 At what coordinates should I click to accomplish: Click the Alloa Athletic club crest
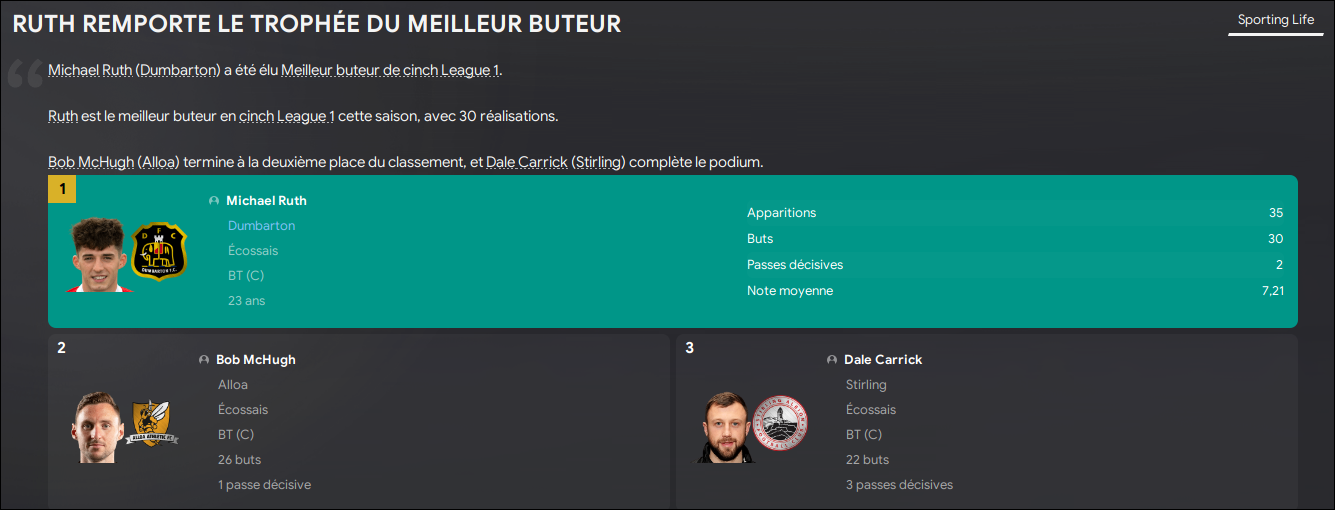(x=155, y=424)
